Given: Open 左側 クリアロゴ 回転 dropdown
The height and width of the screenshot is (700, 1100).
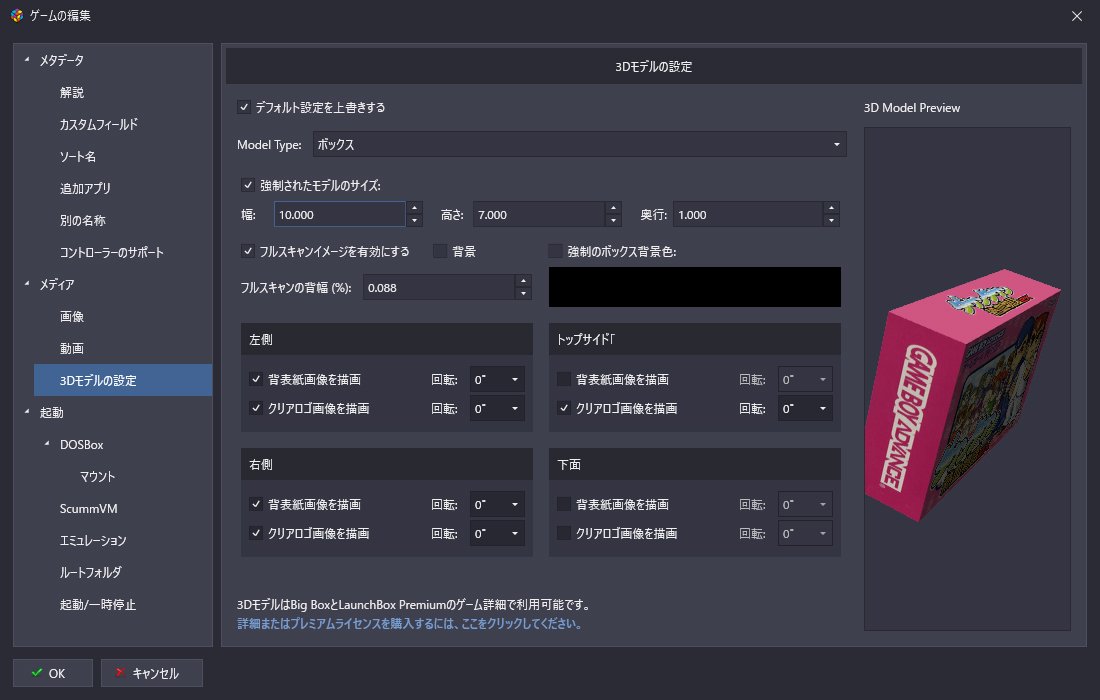Looking at the screenshot, I should [497, 408].
